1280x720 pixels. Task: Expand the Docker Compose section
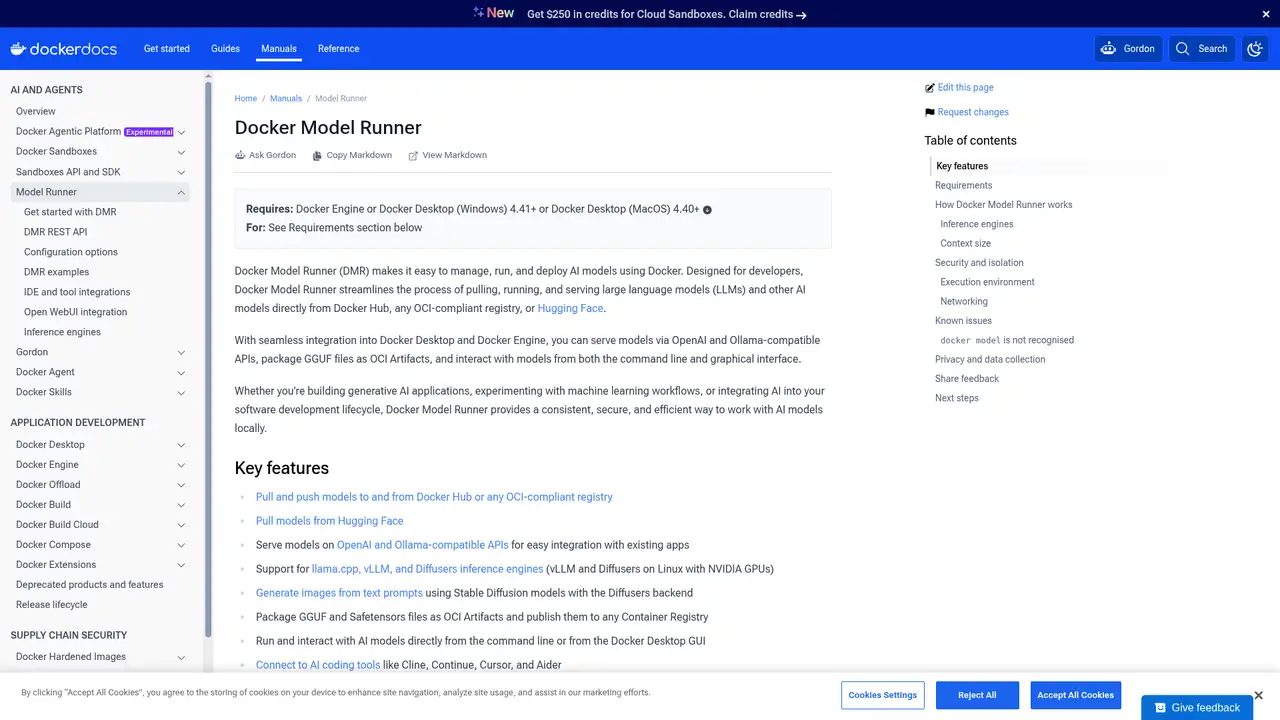pos(181,545)
